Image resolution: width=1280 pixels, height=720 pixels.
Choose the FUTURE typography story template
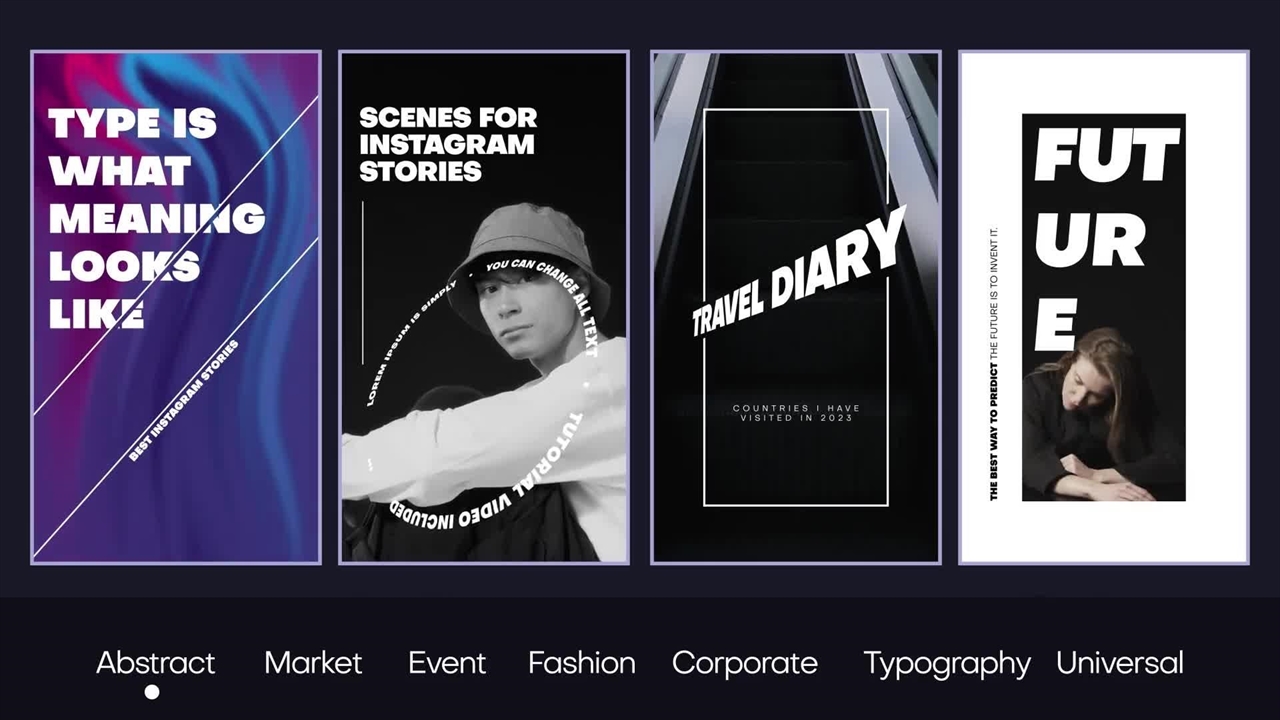pos(1104,308)
